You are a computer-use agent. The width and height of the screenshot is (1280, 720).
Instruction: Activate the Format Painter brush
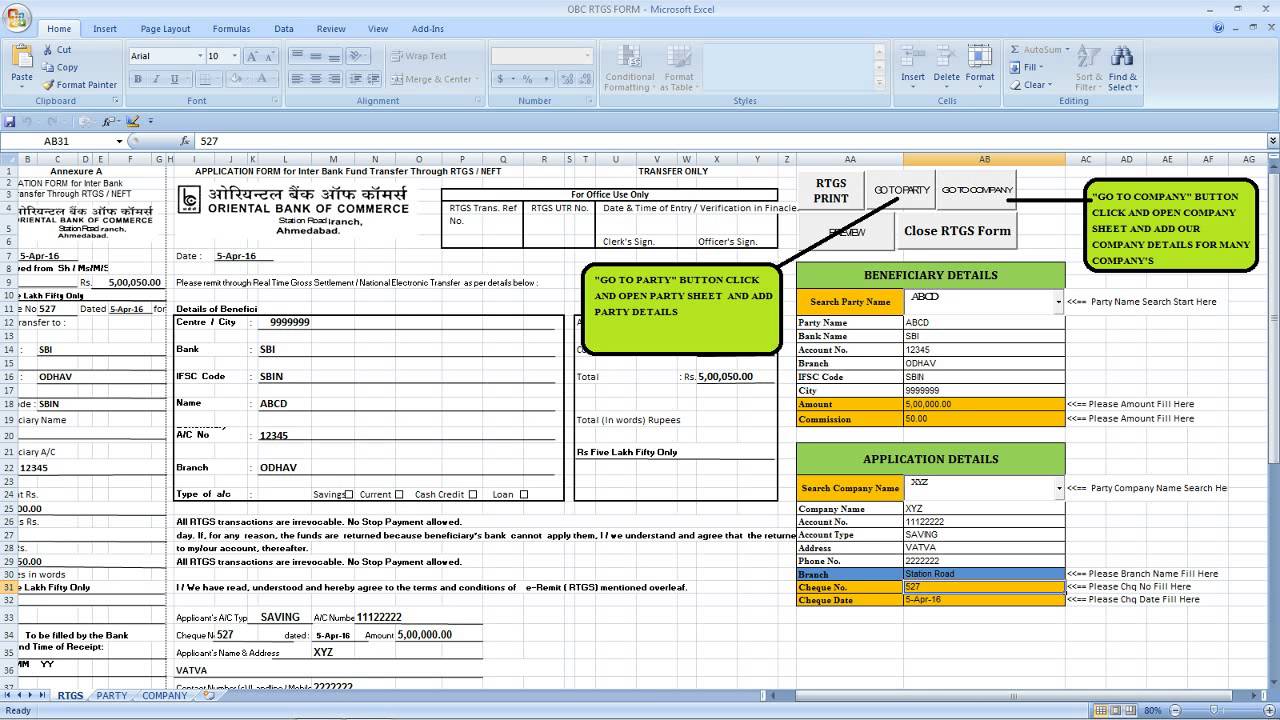click(48, 85)
